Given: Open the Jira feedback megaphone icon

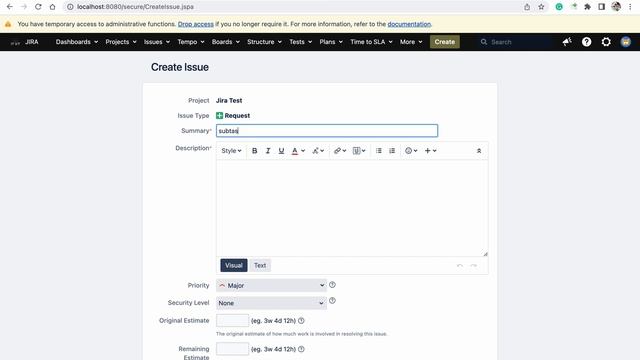Looking at the screenshot, I should pyautogui.click(x=567, y=42).
